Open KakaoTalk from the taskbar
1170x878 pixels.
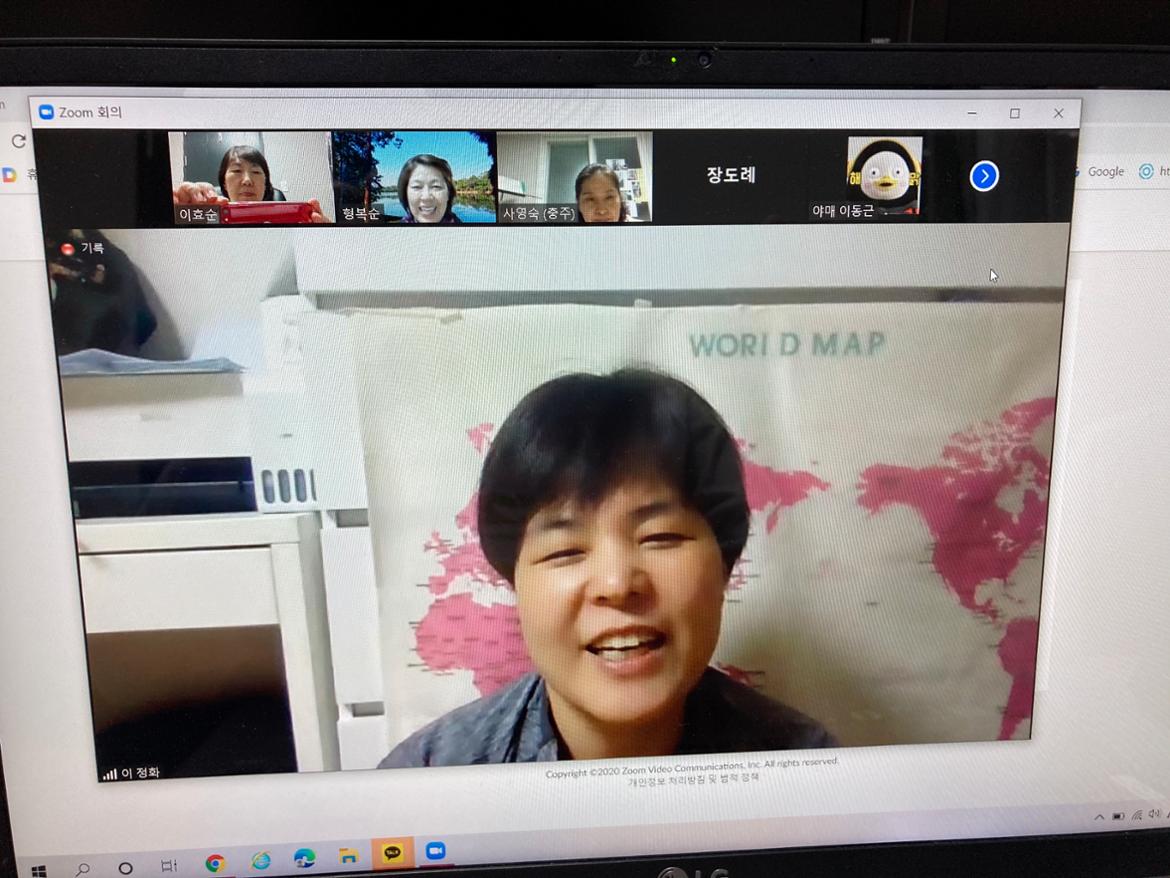(x=392, y=854)
